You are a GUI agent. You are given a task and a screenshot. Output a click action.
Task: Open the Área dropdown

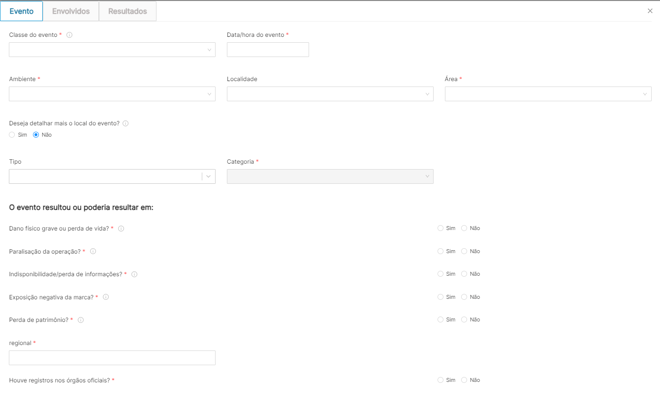coord(547,94)
